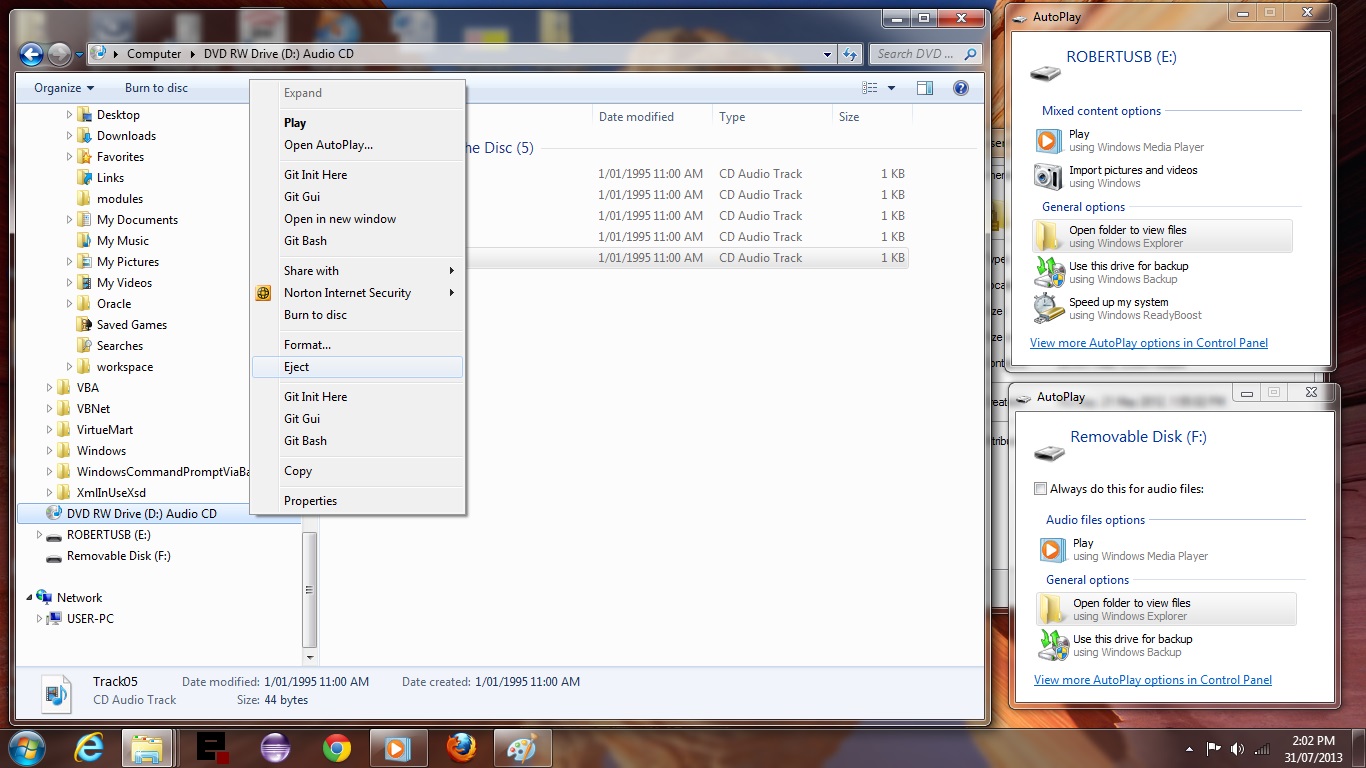Screen dimensions: 1366x768
Task: Open 'View more AutoPlay options' link for ROBERTUSB
Action: tap(1148, 343)
